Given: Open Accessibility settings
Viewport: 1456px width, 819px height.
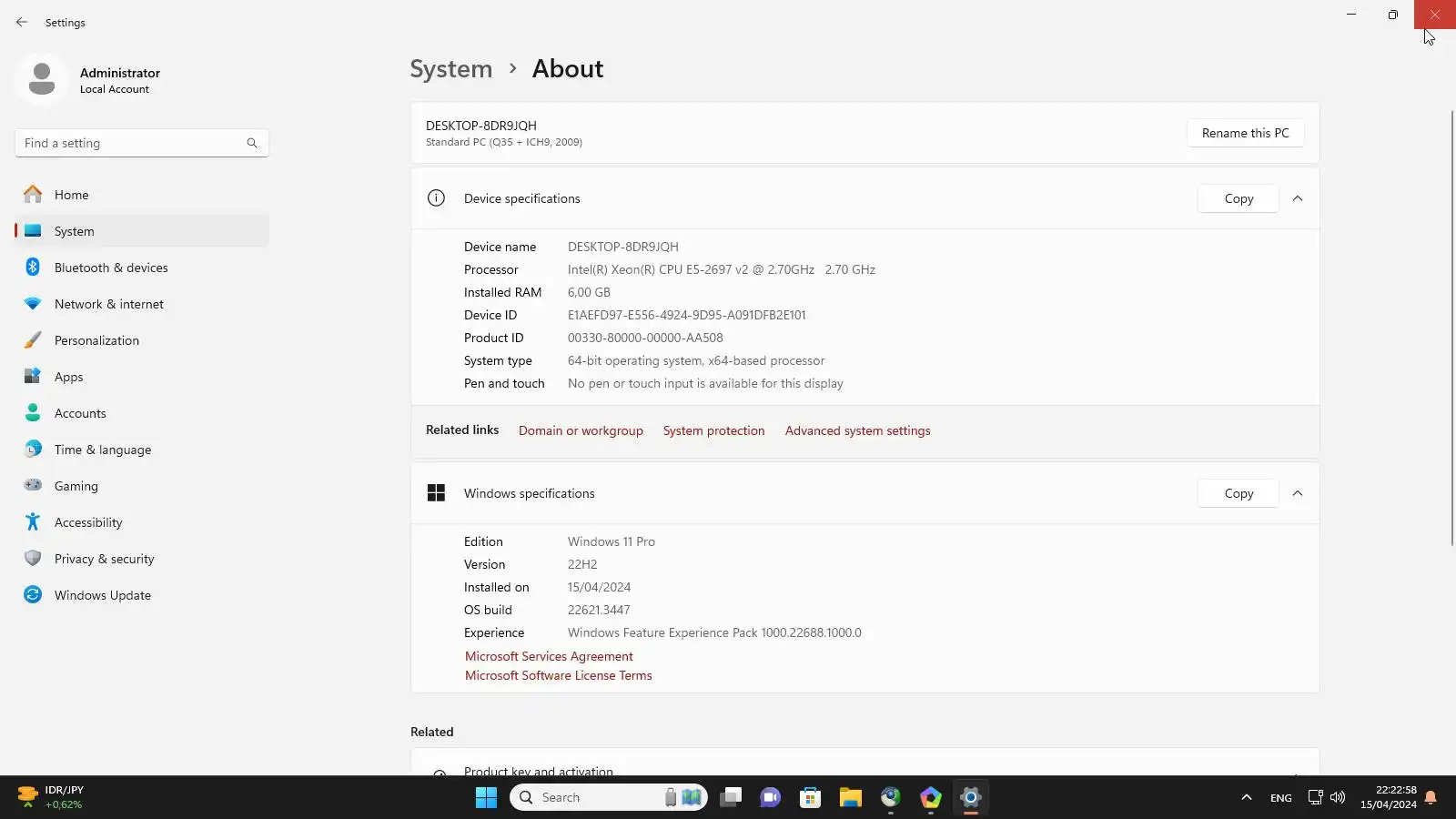Looking at the screenshot, I should click(142, 522).
